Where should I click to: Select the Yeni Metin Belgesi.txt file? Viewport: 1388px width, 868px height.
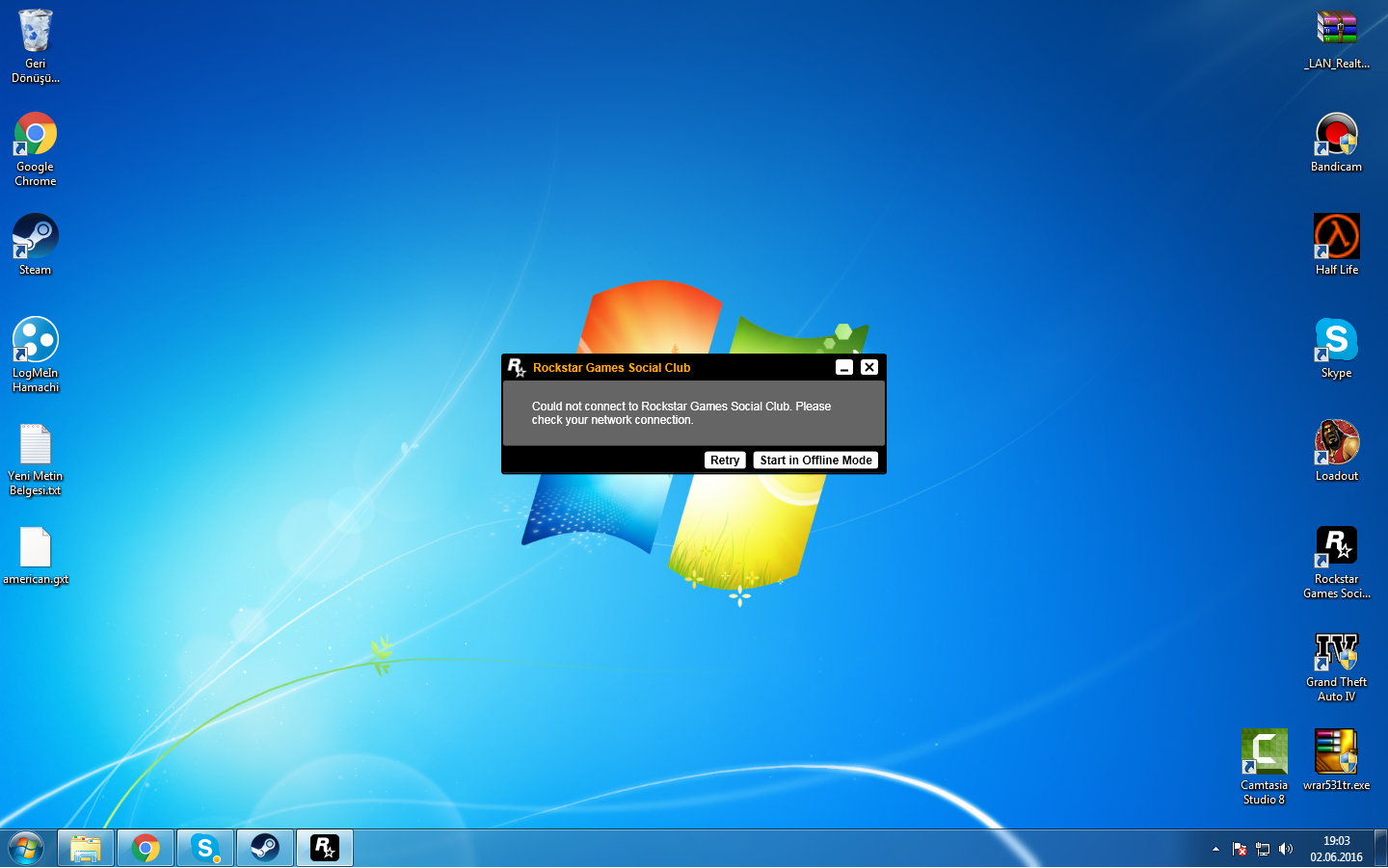(x=36, y=460)
